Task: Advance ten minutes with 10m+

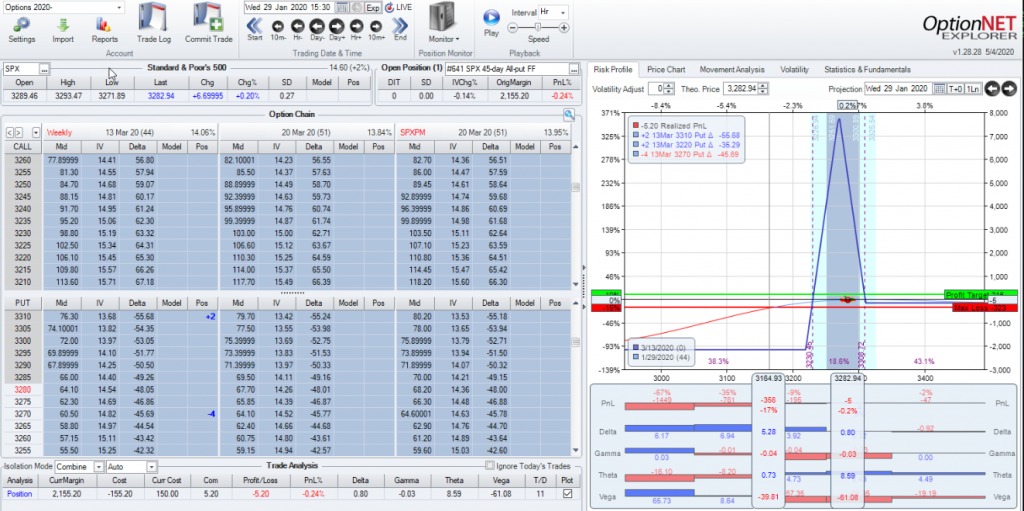Action: click(x=376, y=29)
